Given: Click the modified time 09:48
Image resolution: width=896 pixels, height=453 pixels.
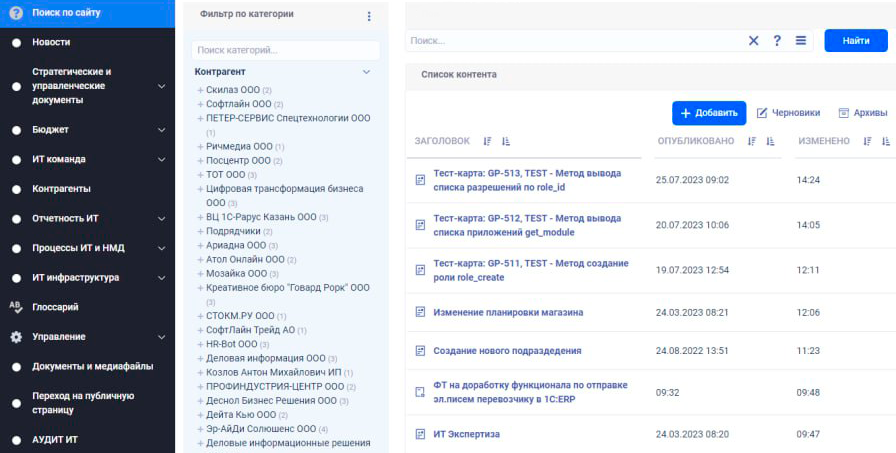Looking at the screenshot, I should [x=808, y=392].
